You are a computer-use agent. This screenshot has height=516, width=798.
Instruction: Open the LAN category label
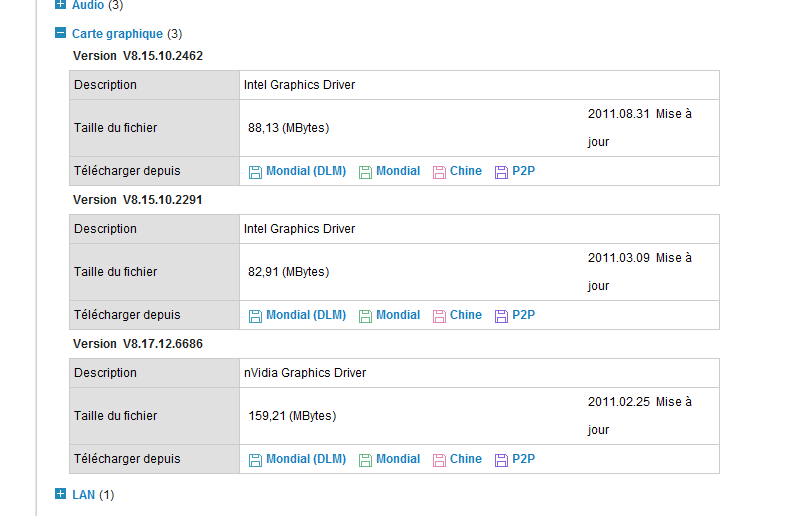click(x=83, y=495)
